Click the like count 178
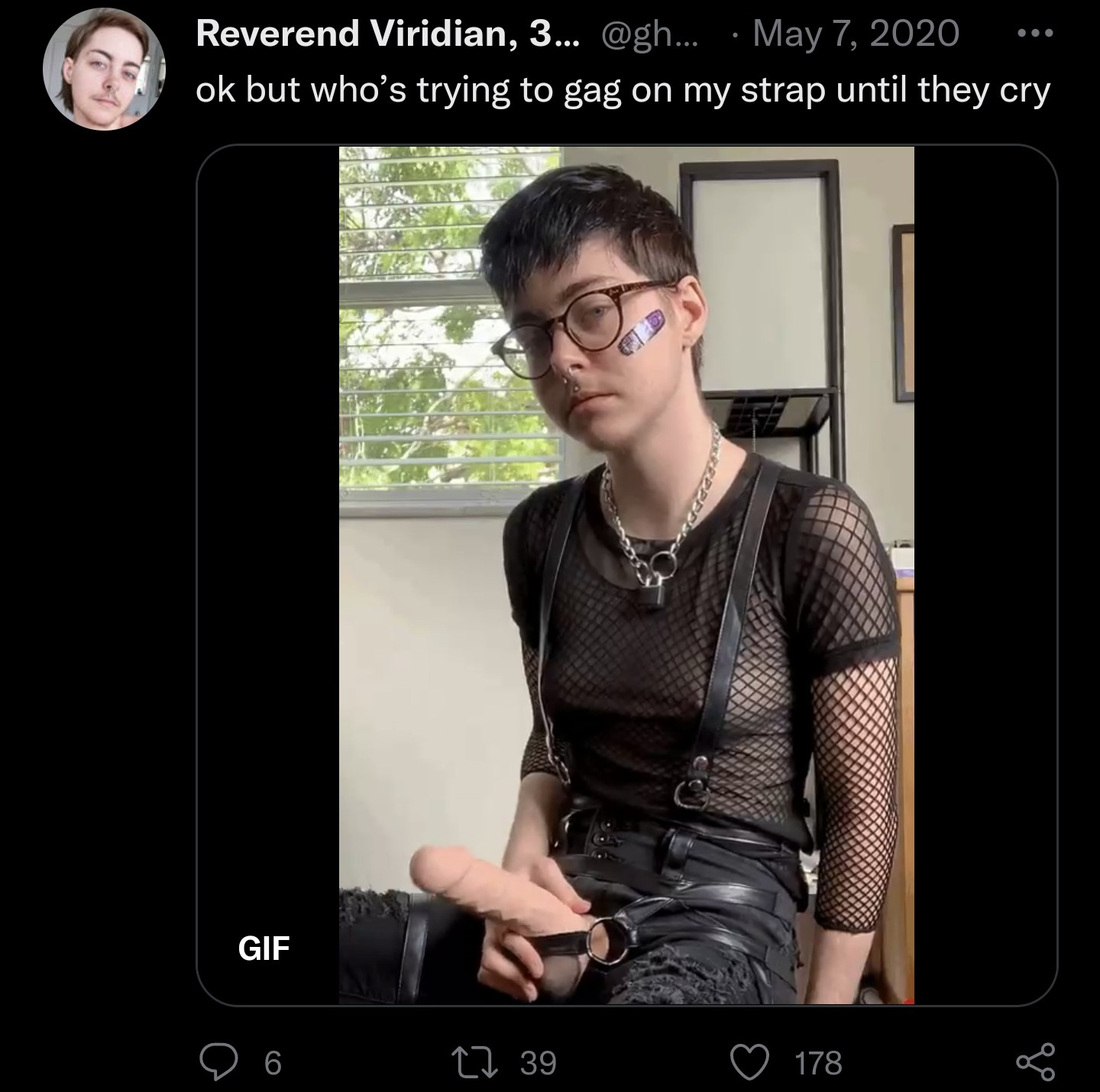The width and height of the screenshot is (1100, 1092). [x=819, y=1063]
